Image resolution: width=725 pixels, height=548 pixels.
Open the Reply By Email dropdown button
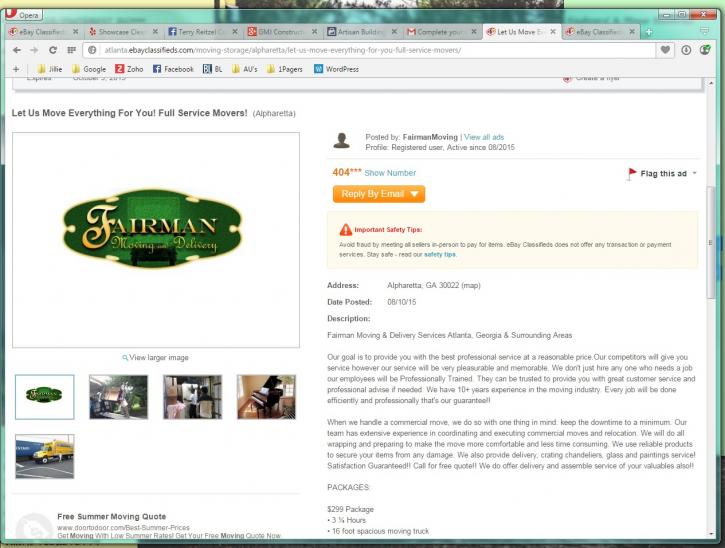click(379, 194)
